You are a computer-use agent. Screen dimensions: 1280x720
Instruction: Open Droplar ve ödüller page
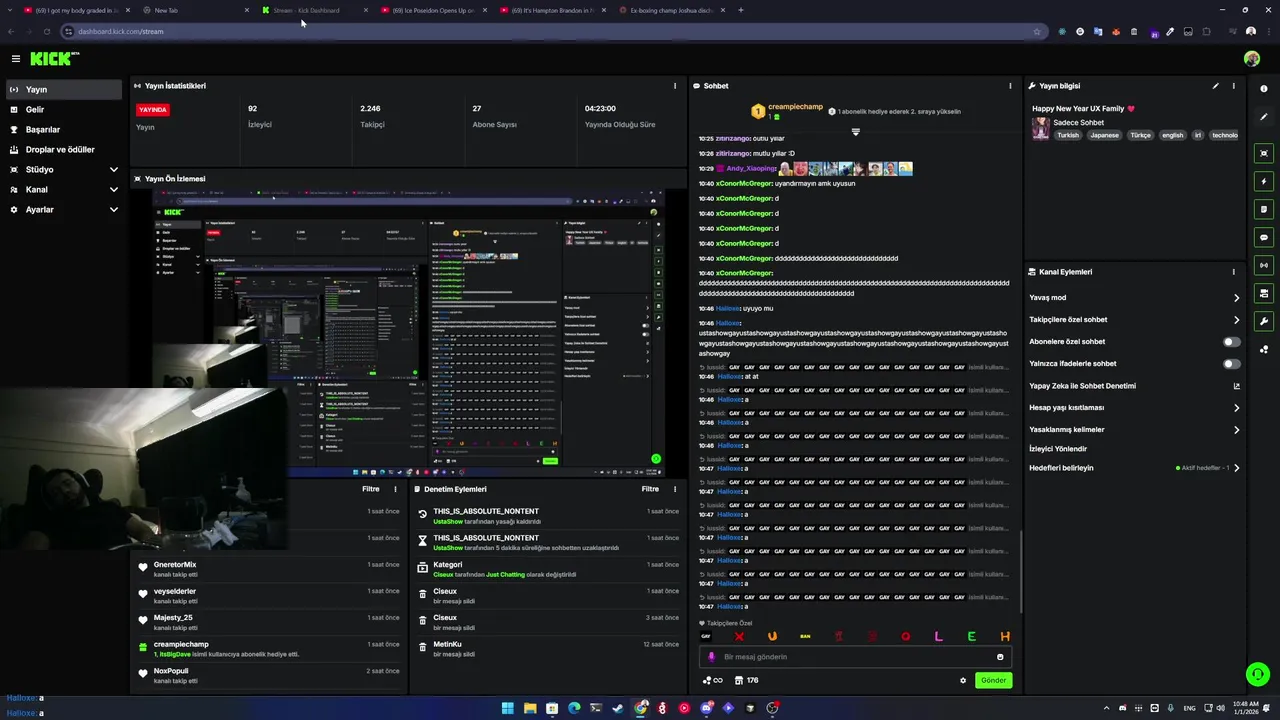64,149
